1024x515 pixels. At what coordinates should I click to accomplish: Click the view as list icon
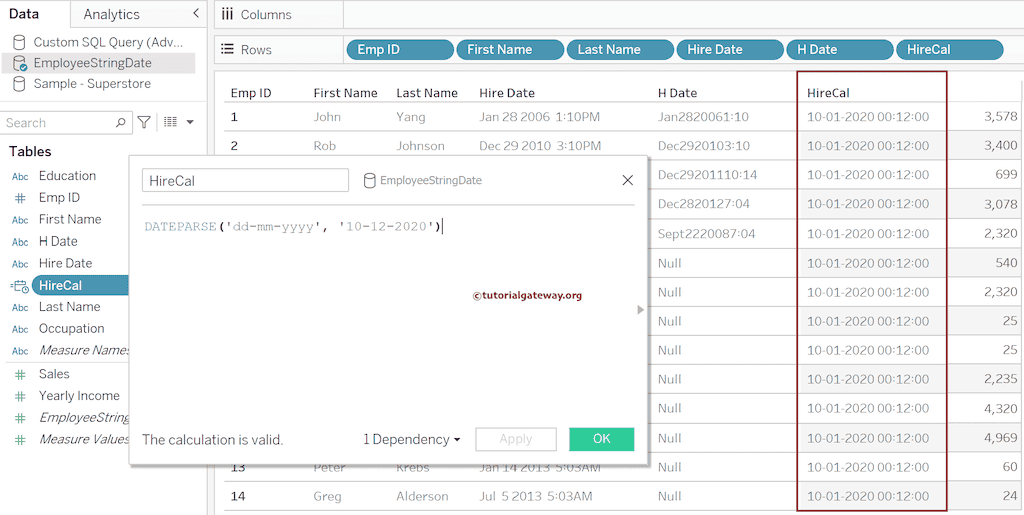(x=170, y=122)
